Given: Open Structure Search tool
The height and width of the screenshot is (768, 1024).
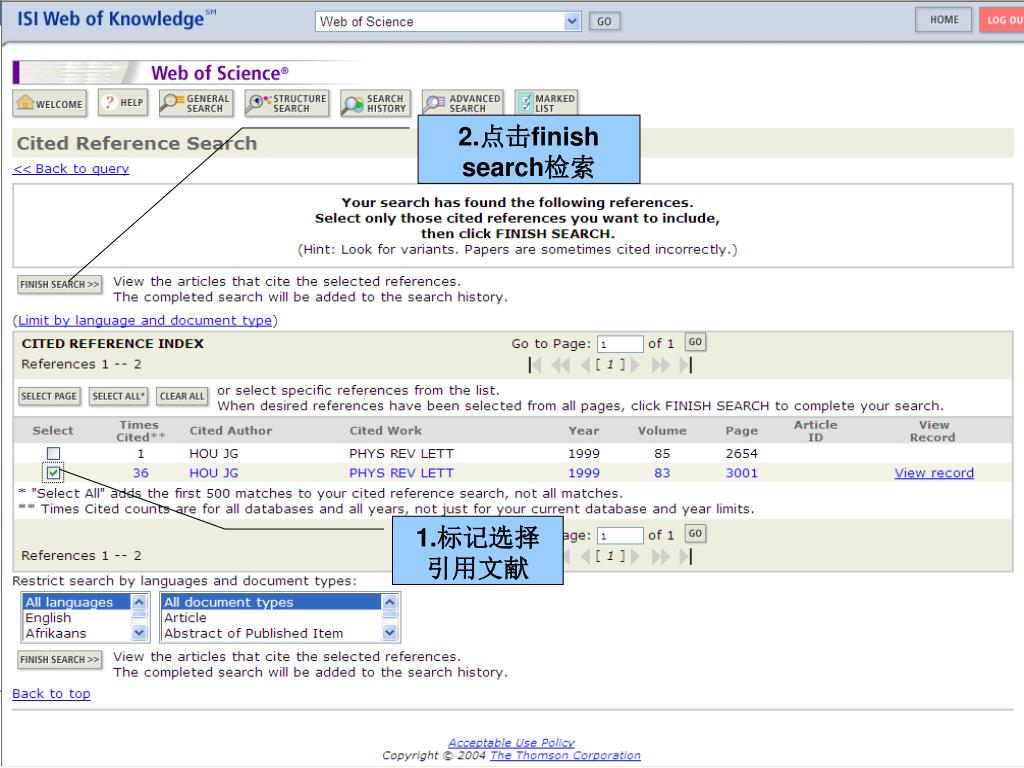Looking at the screenshot, I should tap(286, 103).
